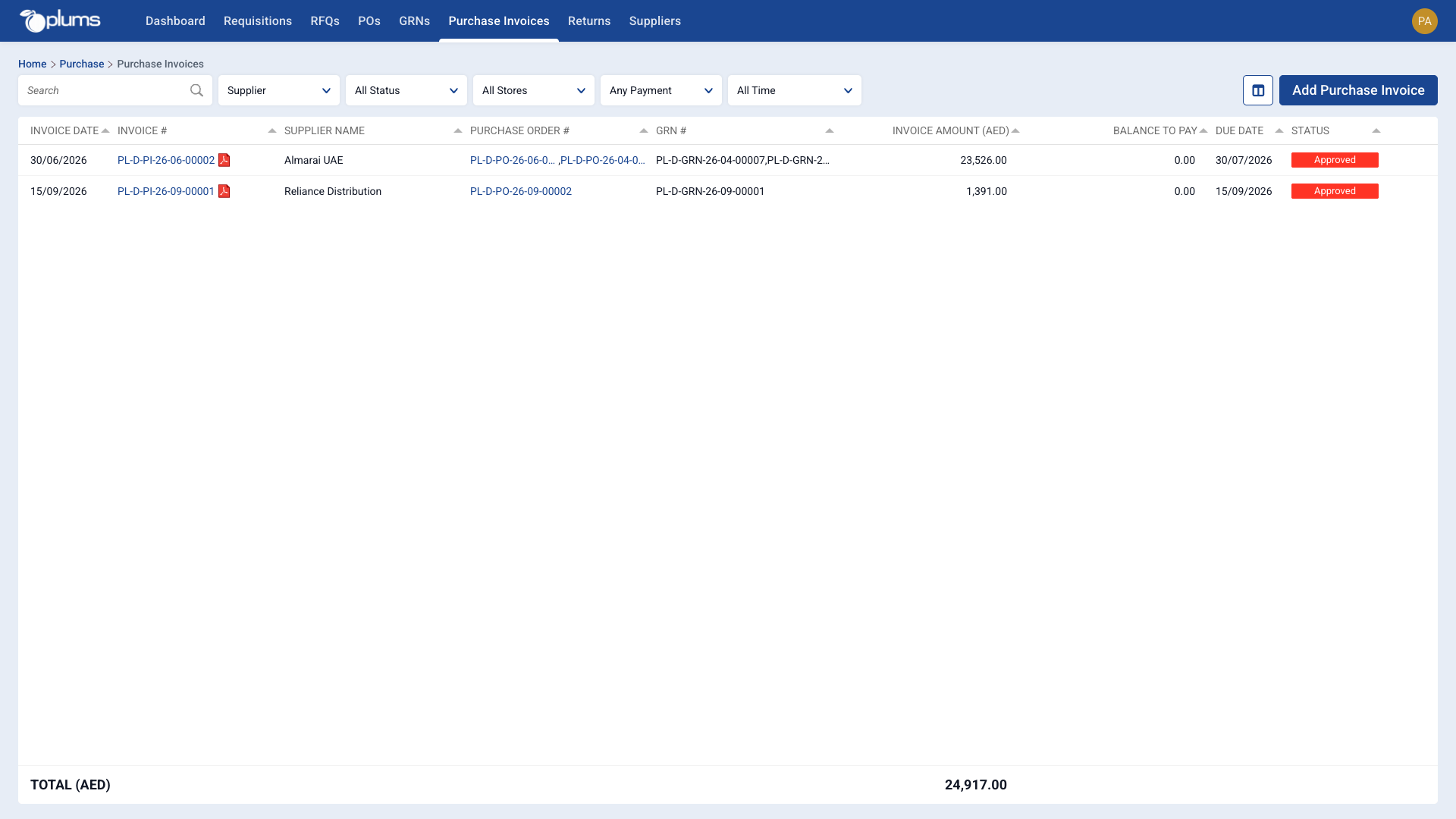Viewport: 1456px width, 819px height.
Task: Click Purchase Invoices breadcrumb text
Action: point(160,64)
